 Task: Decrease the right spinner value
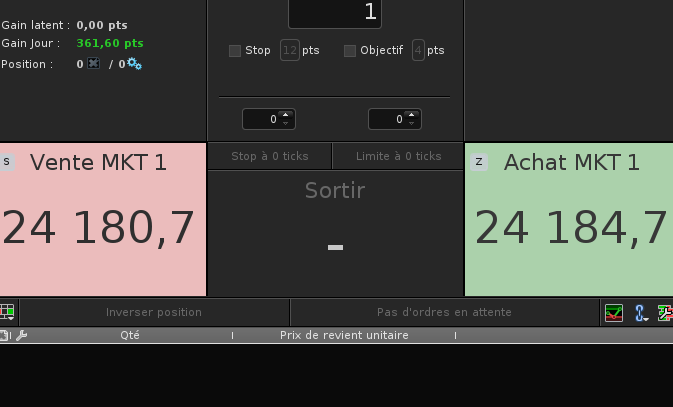pyautogui.click(x=411, y=123)
